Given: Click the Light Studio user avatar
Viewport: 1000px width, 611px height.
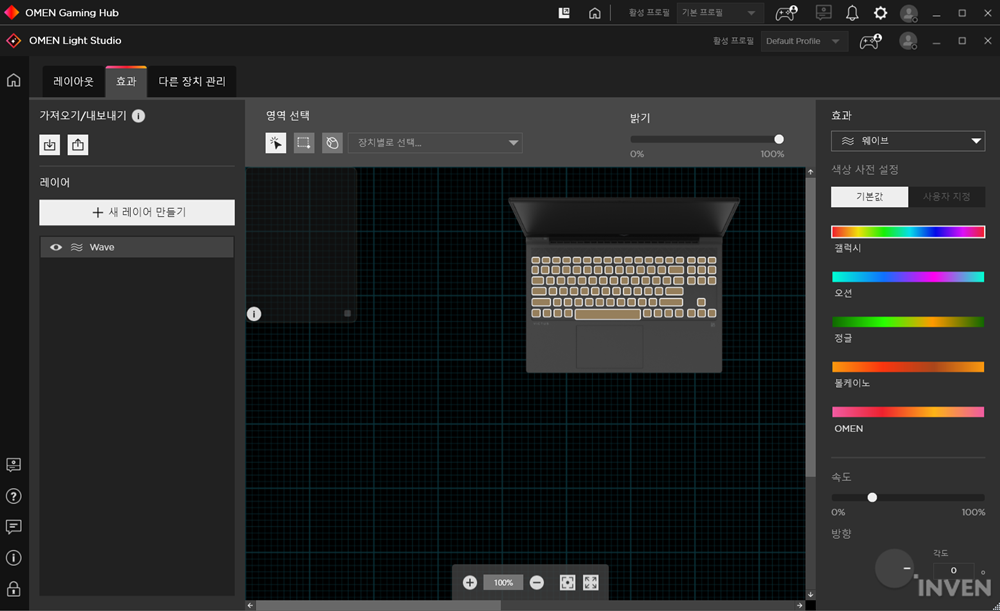Looking at the screenshot, I should click(x=908, y=41).
